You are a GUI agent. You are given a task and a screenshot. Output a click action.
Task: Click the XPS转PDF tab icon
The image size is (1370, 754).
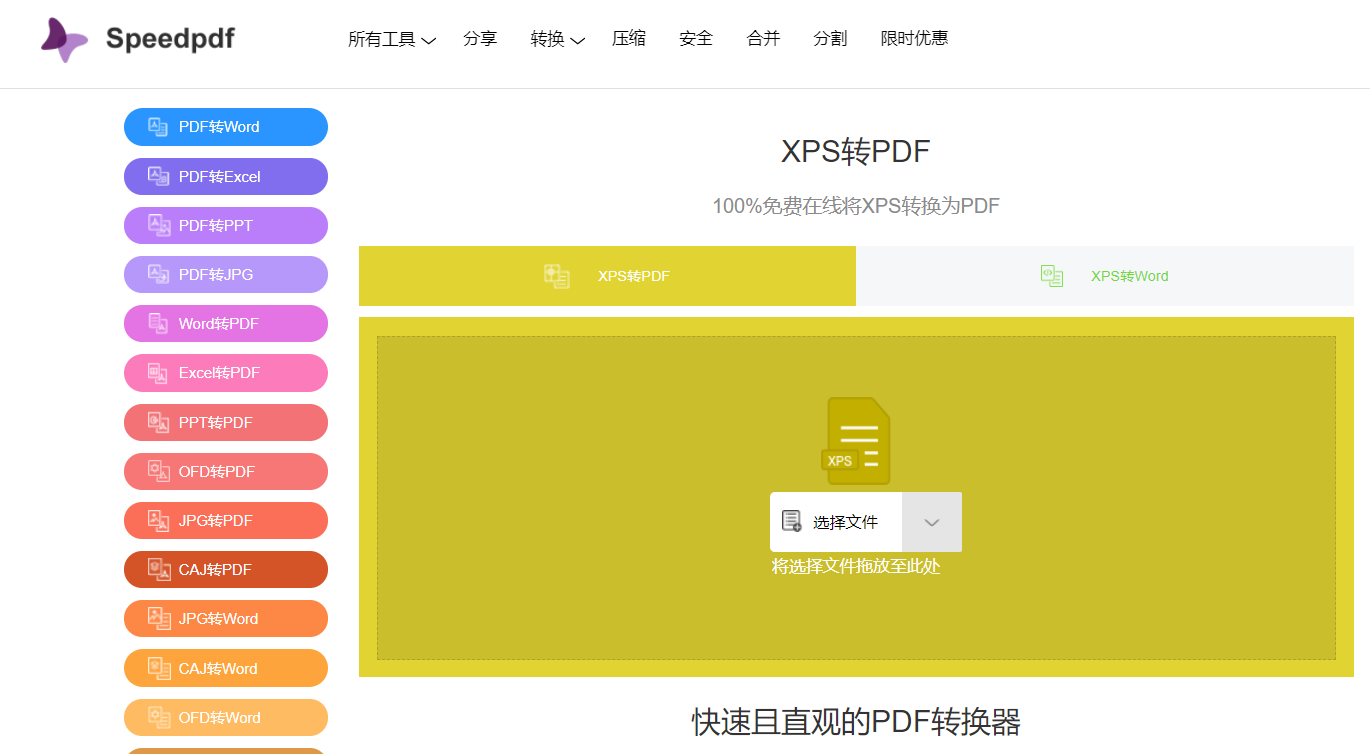click(x=557, y=276)
